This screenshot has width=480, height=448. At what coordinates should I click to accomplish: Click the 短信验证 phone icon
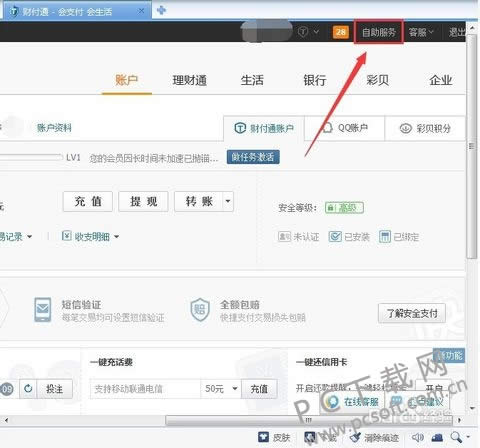click(x=43, y=310)
